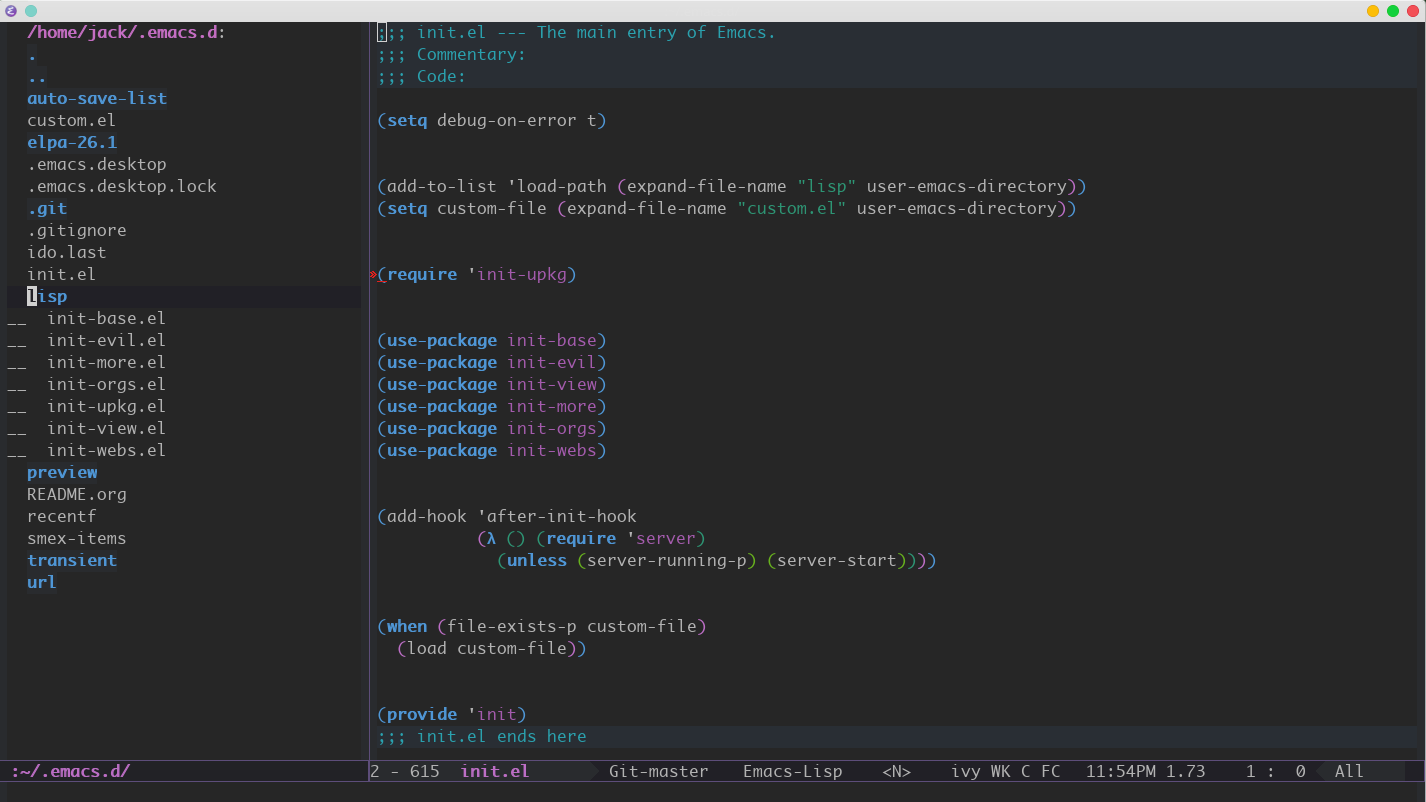The image size is (1426, 802).
Task: Open the auto-save-list directory
Action: [x=97, y=98]
